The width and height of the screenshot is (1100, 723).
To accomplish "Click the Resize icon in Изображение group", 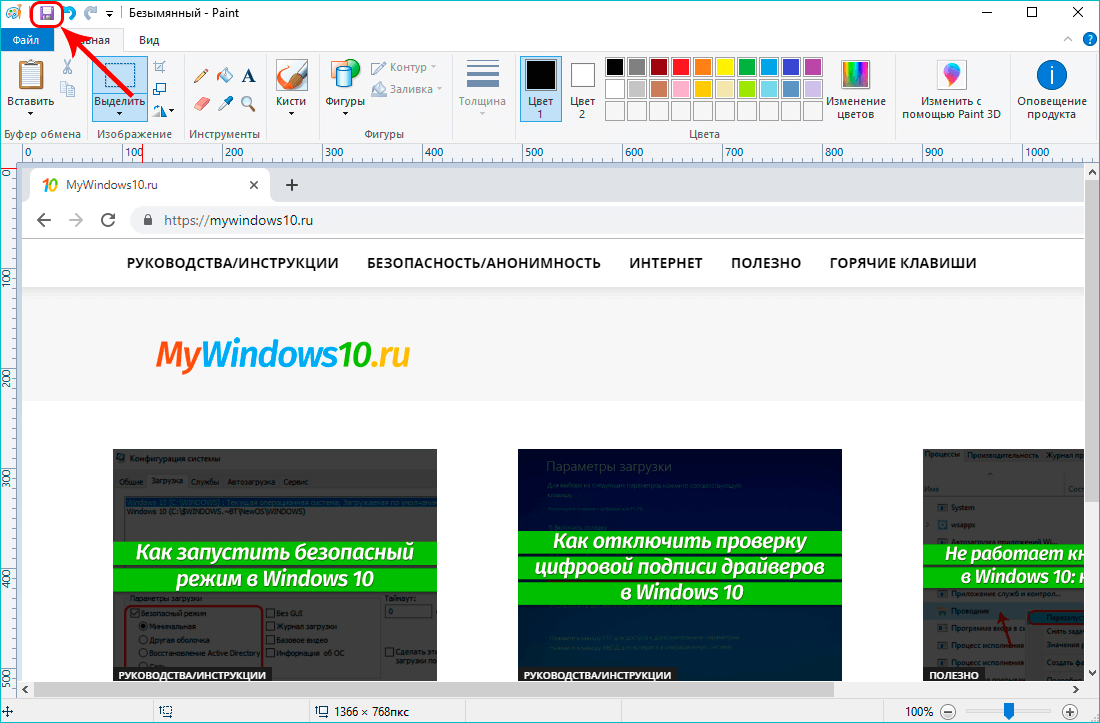I will [160, 89].
